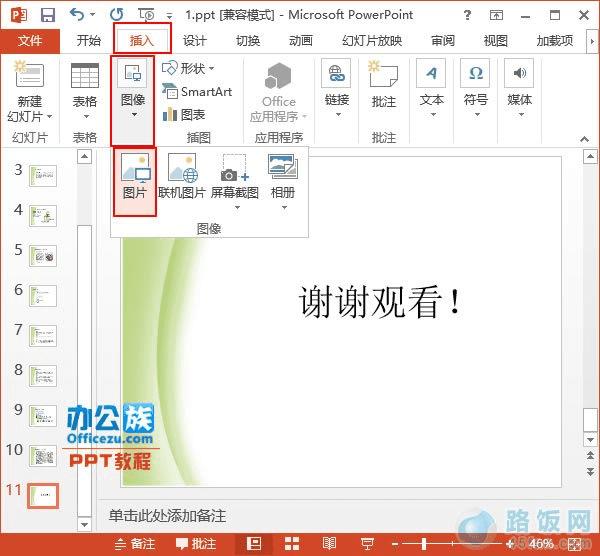Insert a new 批注 comment
600x556 pixels.
tap(383, 84)
